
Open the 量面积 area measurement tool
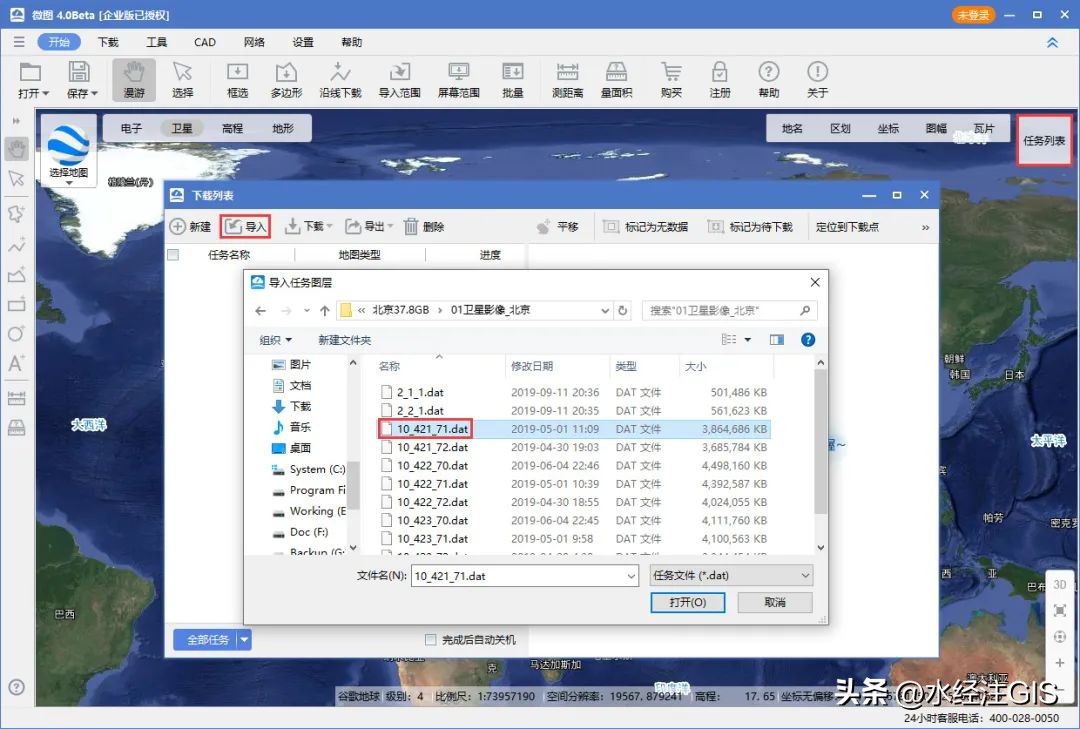(616, 79)
